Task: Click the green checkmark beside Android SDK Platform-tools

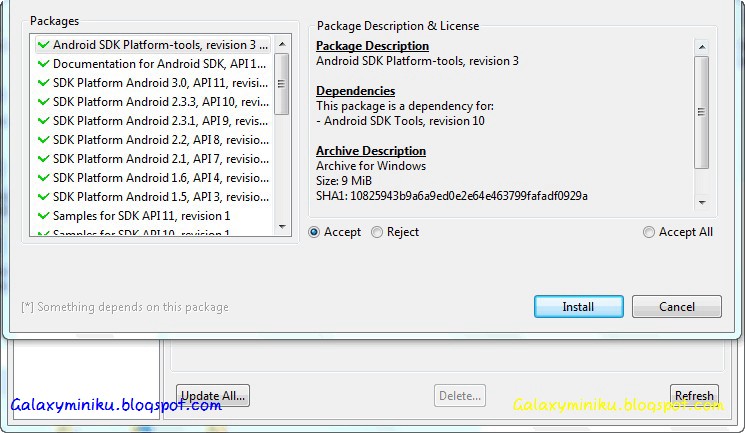Action: [43, 45]
